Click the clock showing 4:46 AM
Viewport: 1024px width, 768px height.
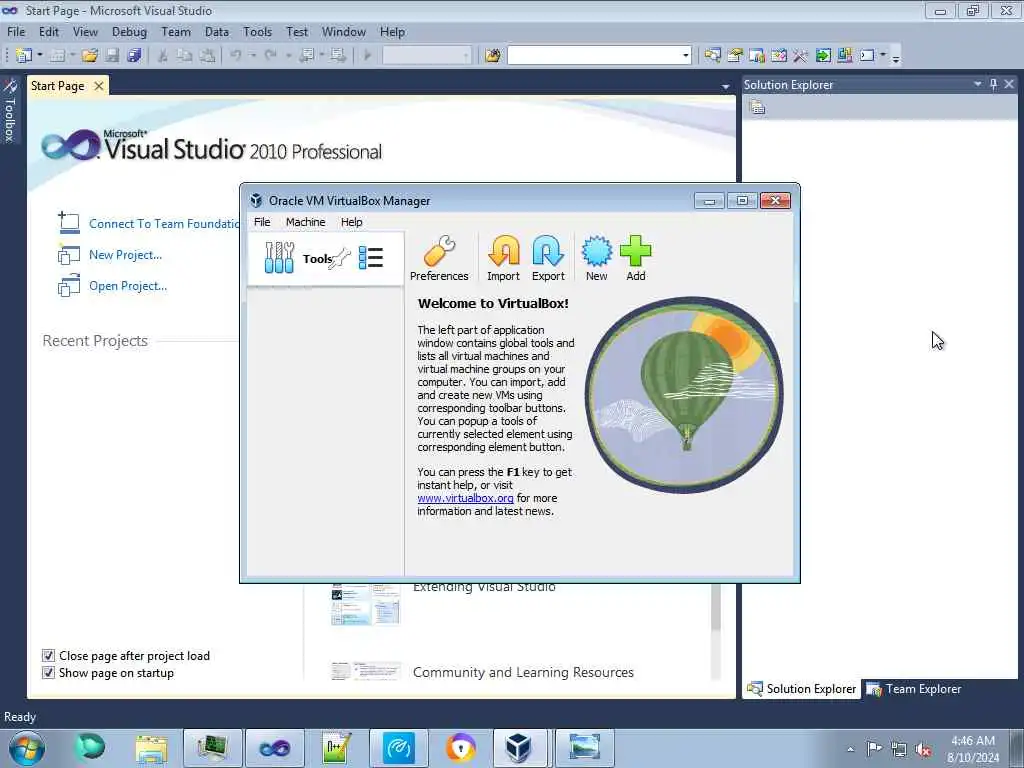(x=972, y=741)
